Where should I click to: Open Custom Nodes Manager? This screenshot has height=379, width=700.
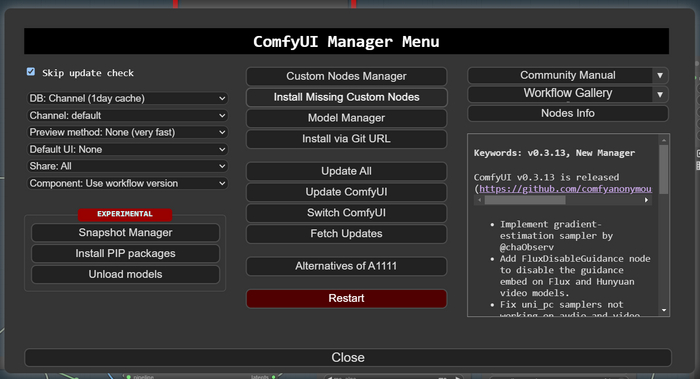(x=346, y=76)
